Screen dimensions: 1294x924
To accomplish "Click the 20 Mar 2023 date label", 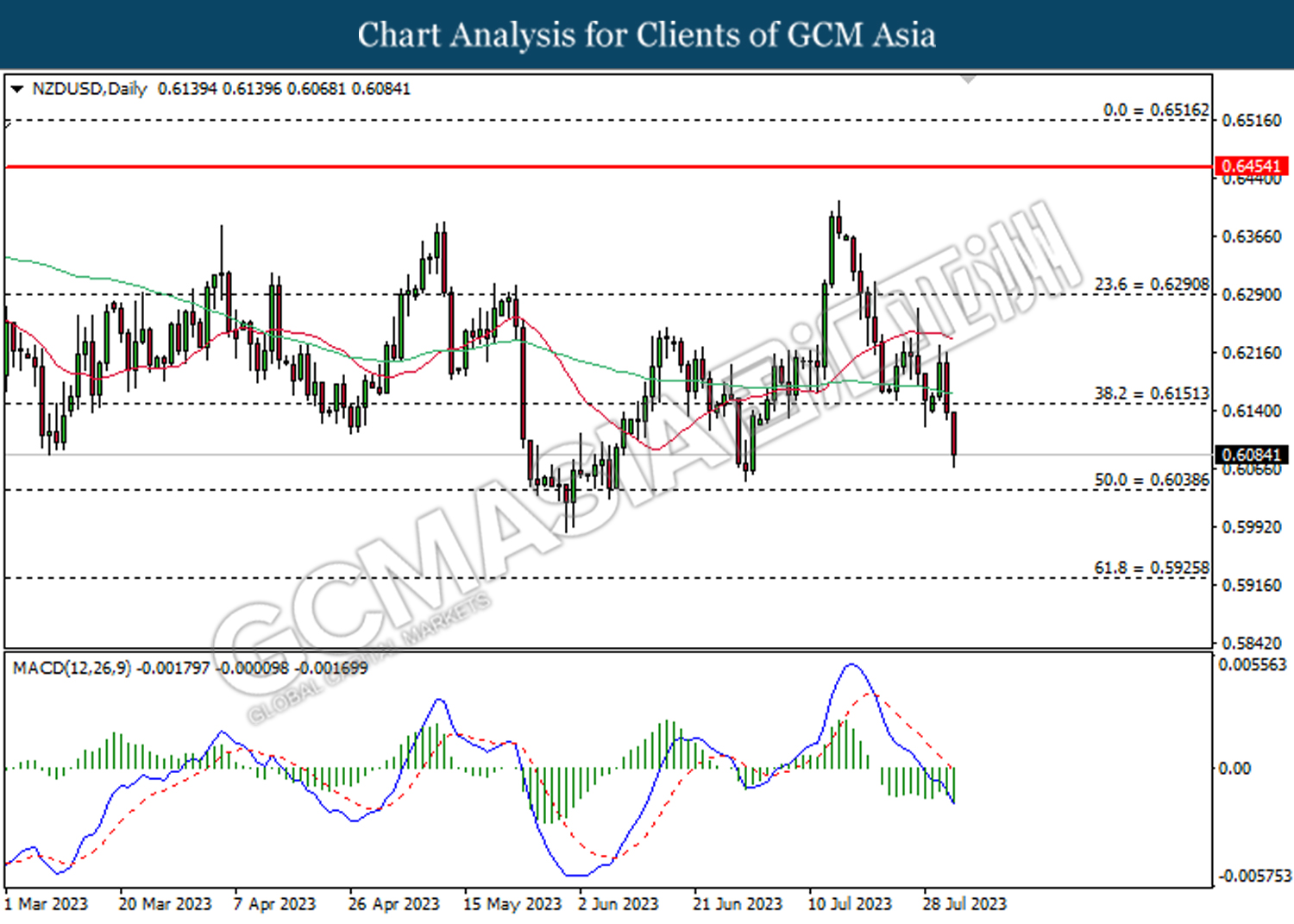I will click(x=165, y=903).
